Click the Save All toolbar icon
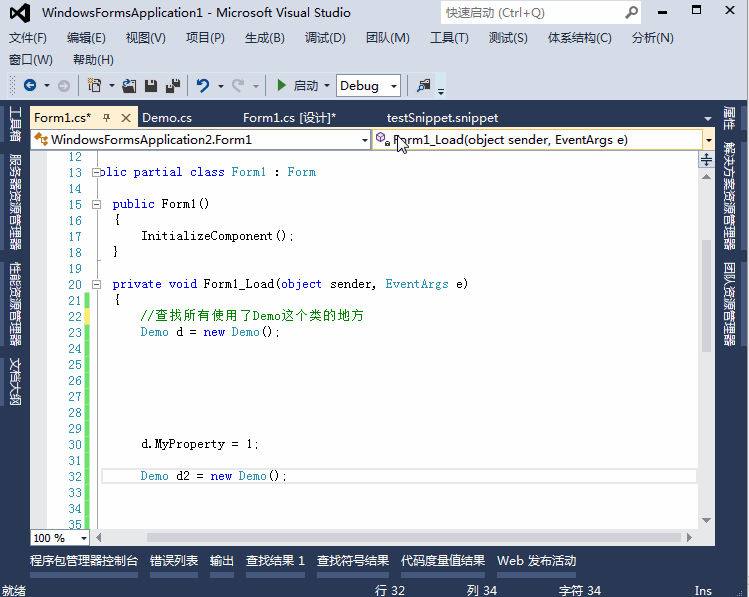Image resolution: width=749 pixels, height=597 pixels. 172,86
